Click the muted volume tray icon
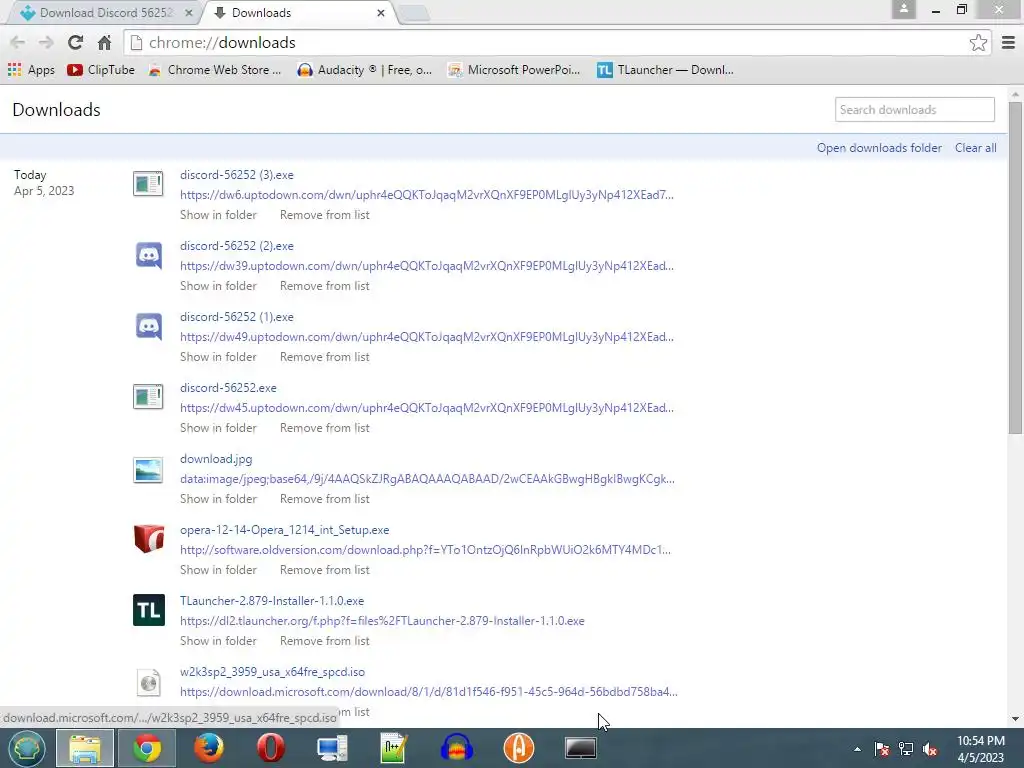 pyautogui.click(x=929, y=749)
